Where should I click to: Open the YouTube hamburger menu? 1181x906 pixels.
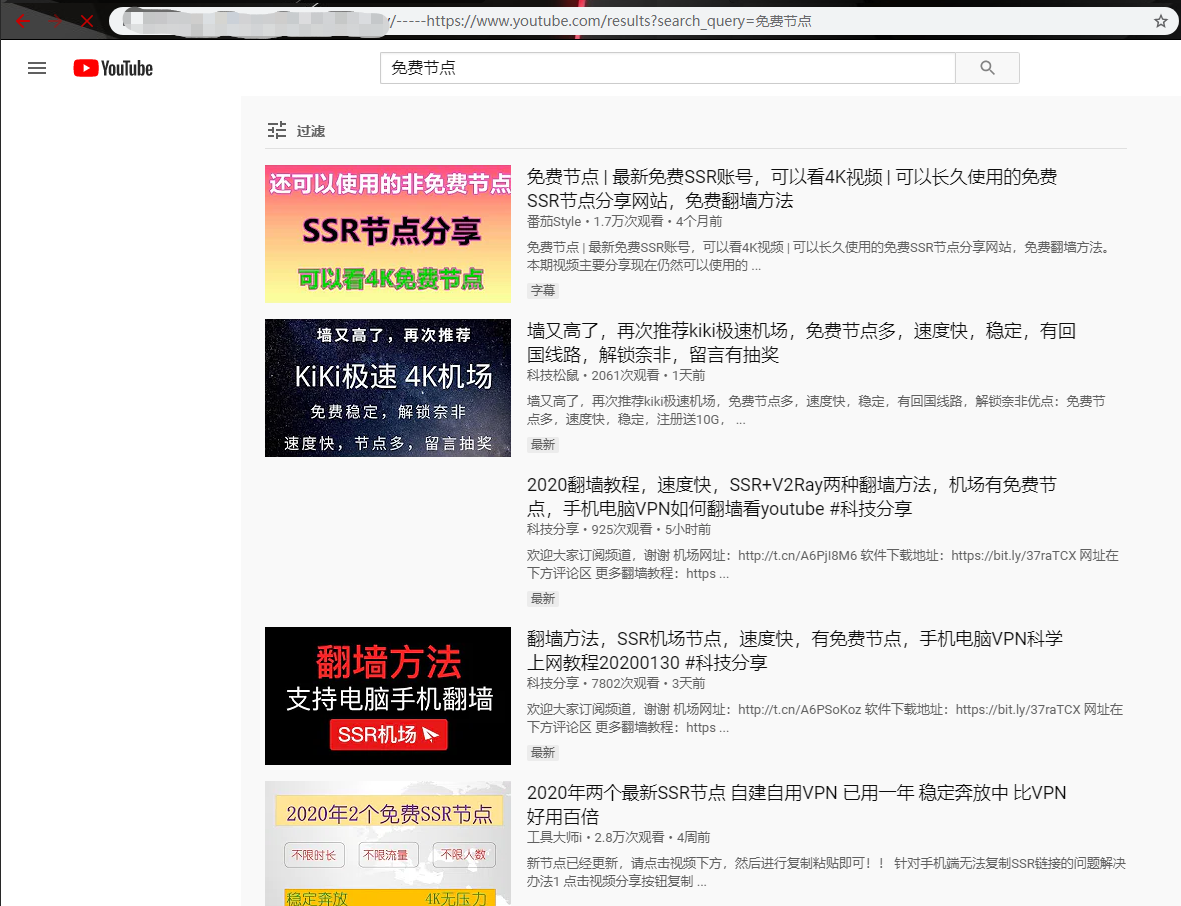click(37, 69)
